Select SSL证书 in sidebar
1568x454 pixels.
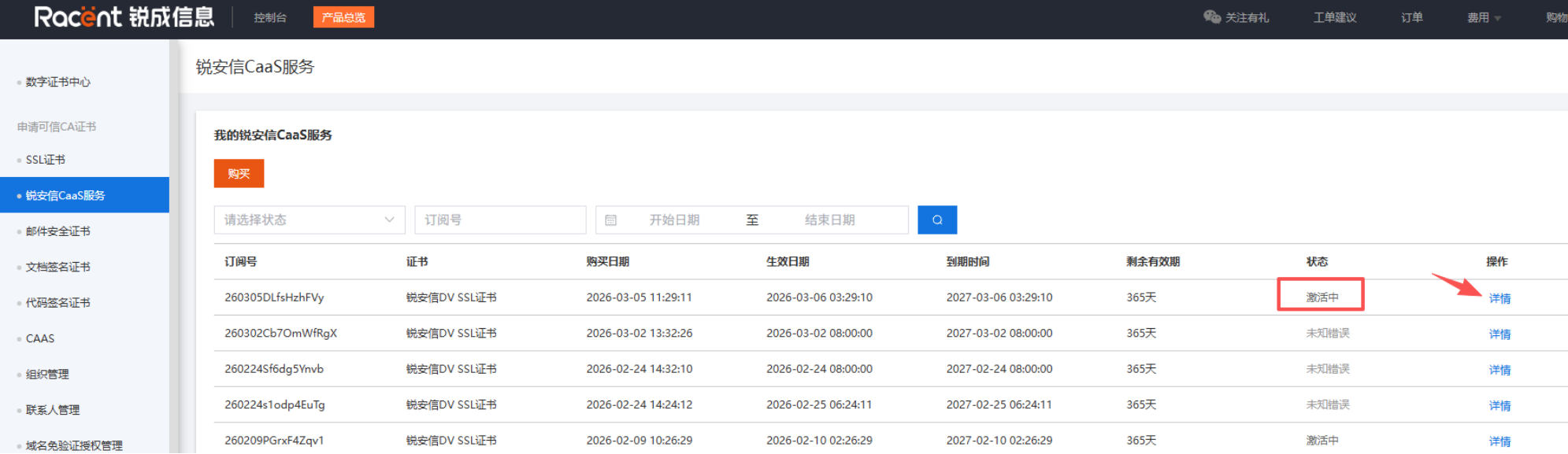click(46, 160)
